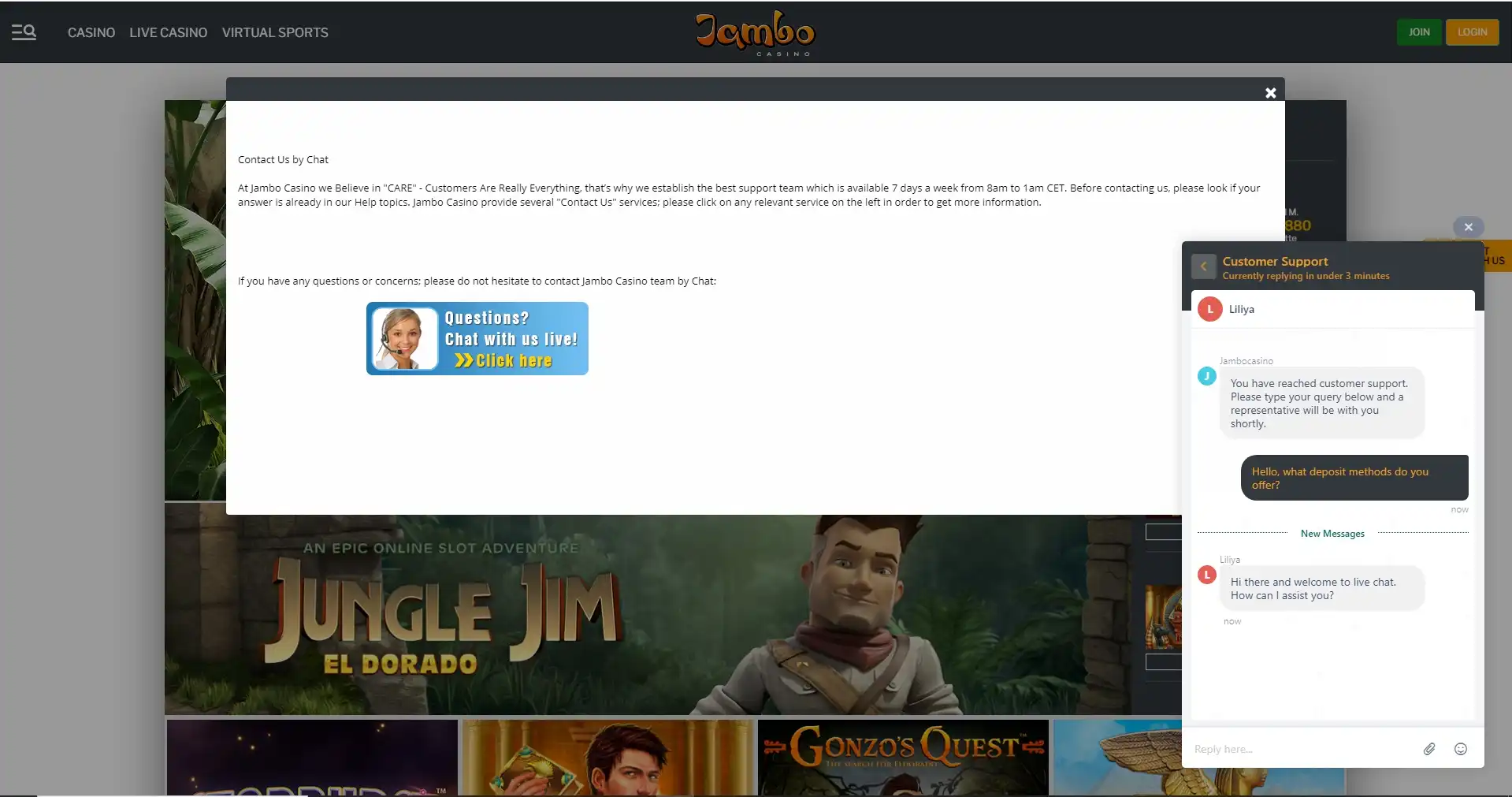The height and width of the screenshot is (797, 1512).
Task: Click the Jambocasino bot avatar icon
Action: [x=1206, y=376]
